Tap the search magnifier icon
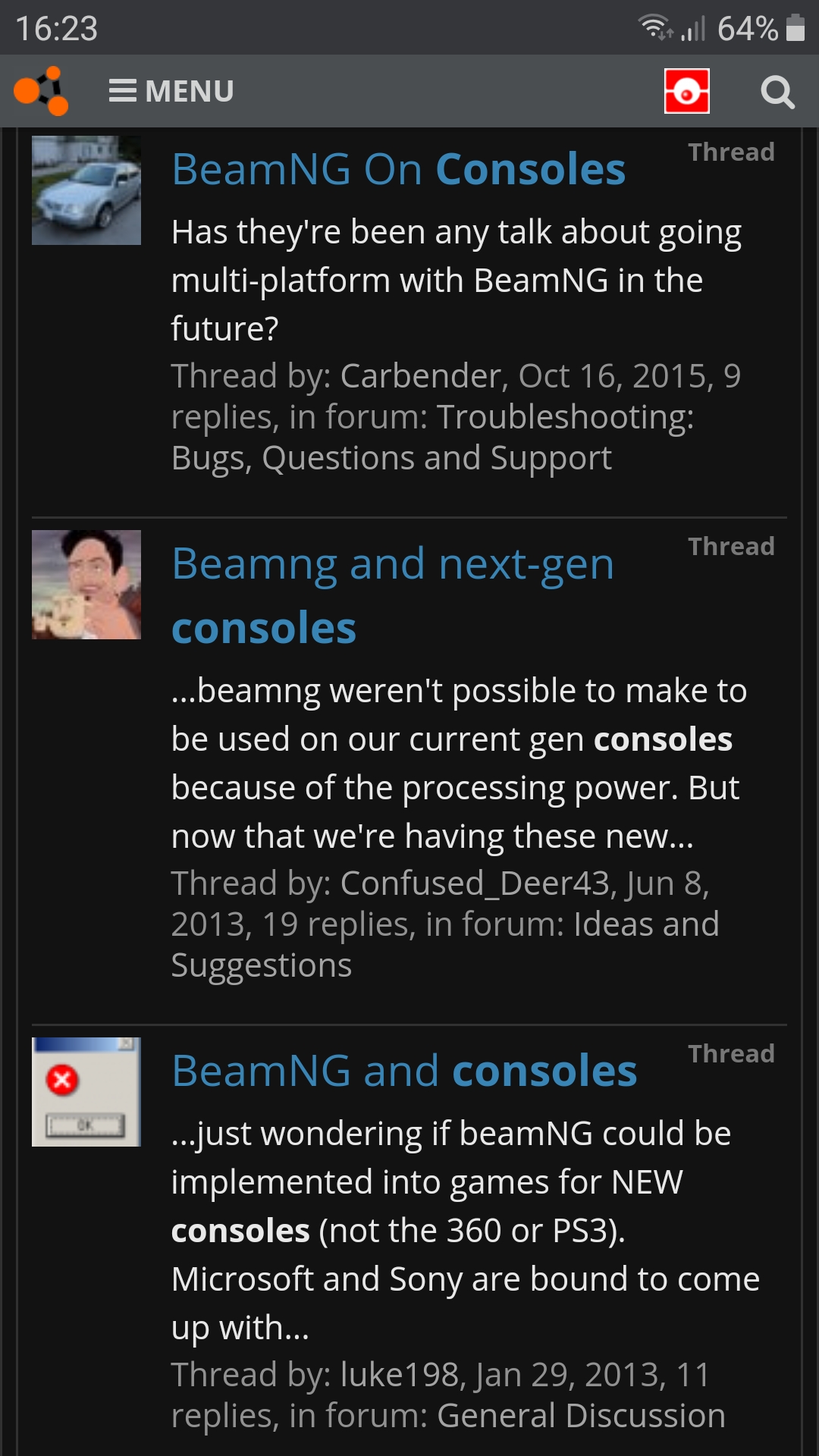The width and height of the screenshot is (819, 1456). pos(777,92)
